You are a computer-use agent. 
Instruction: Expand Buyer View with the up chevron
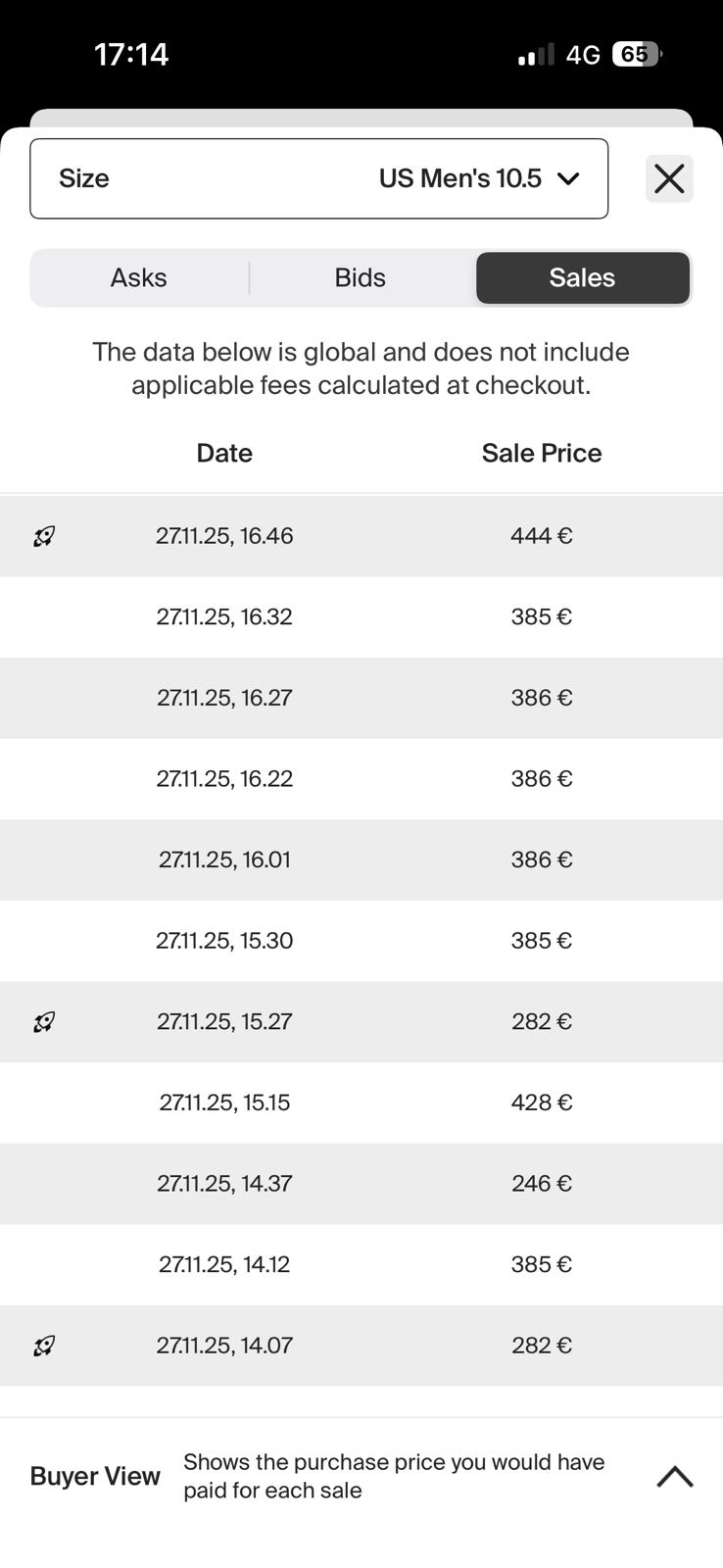point(674,1476)
